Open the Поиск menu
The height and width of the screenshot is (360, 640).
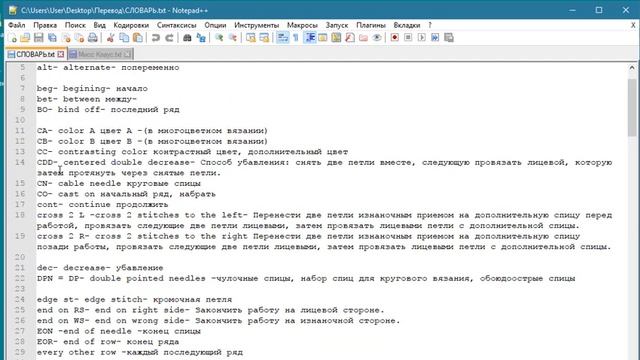[75, 25]
